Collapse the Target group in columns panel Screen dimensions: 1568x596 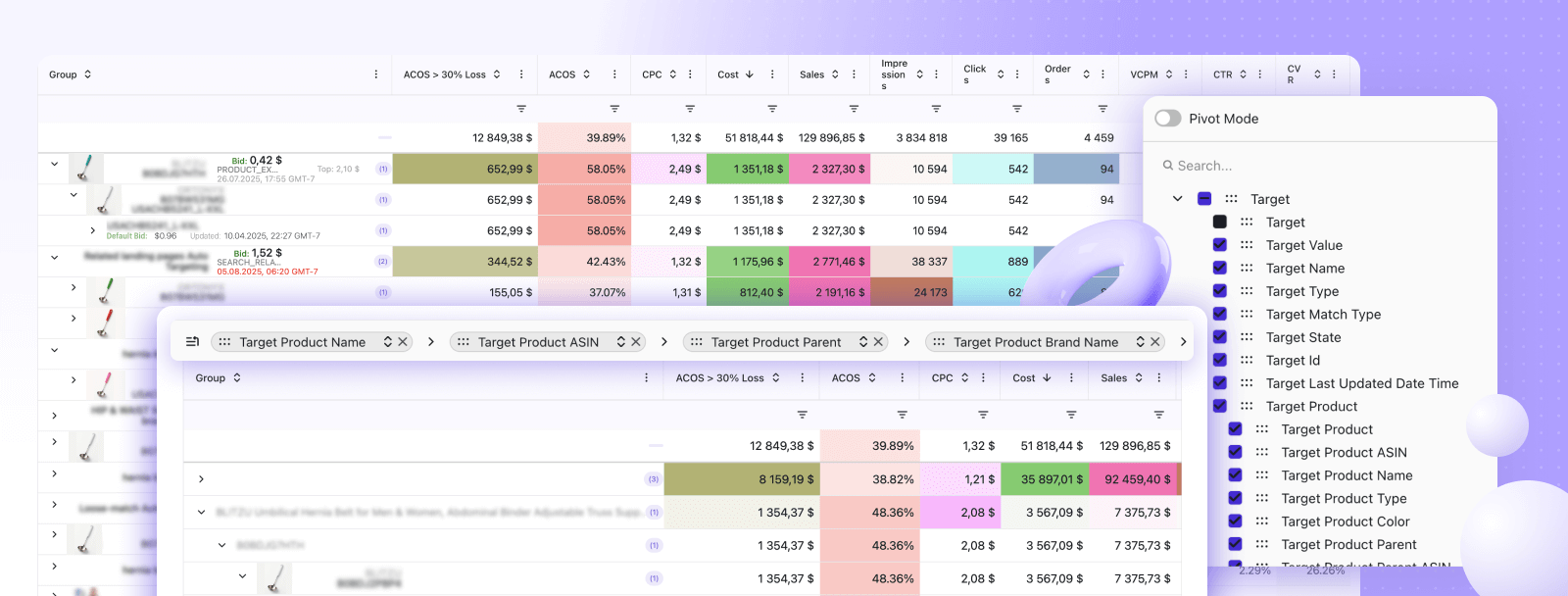click(1177, 199)
